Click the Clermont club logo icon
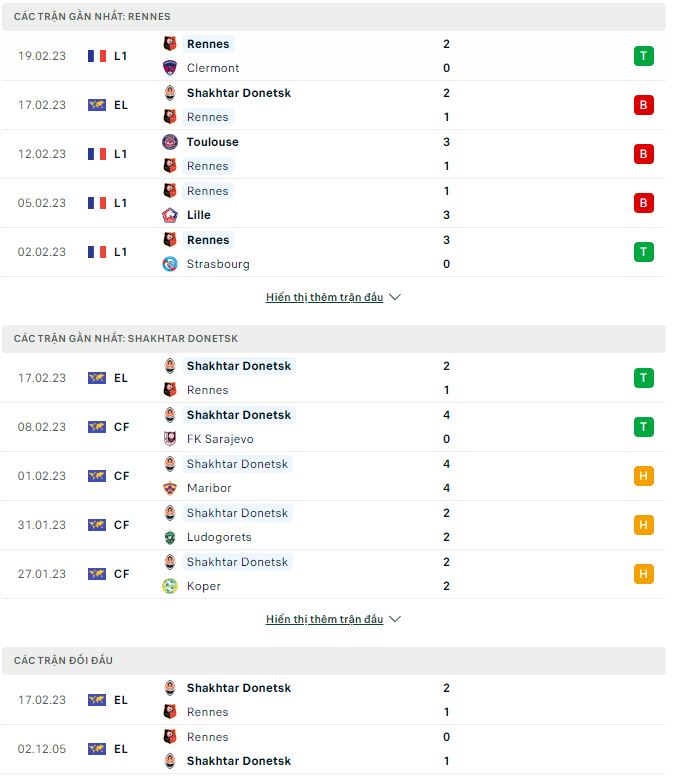This screenshot has width=675, height=776. coord(170,68)
